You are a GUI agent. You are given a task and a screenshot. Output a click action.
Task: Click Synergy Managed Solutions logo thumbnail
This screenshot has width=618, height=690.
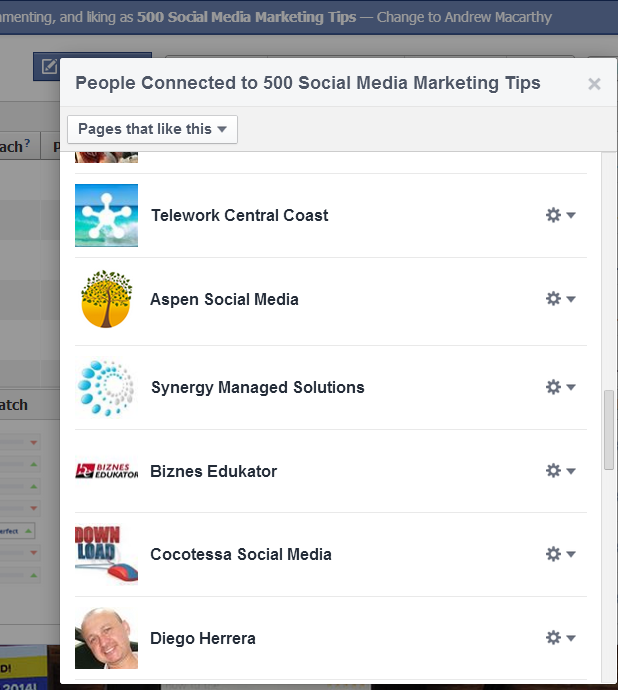[106, 387]
